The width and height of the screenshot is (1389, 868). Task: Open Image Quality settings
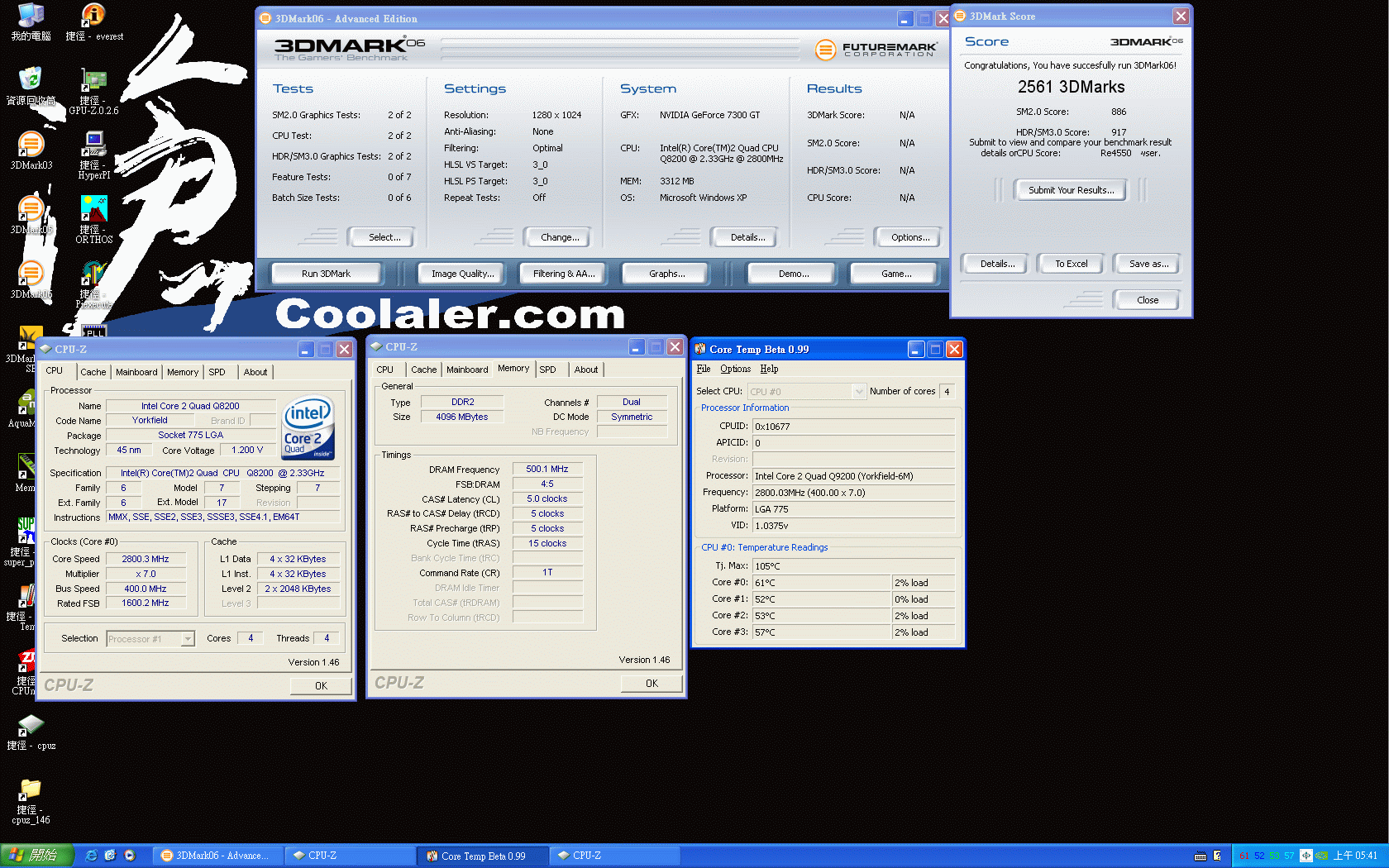(463, 274)
